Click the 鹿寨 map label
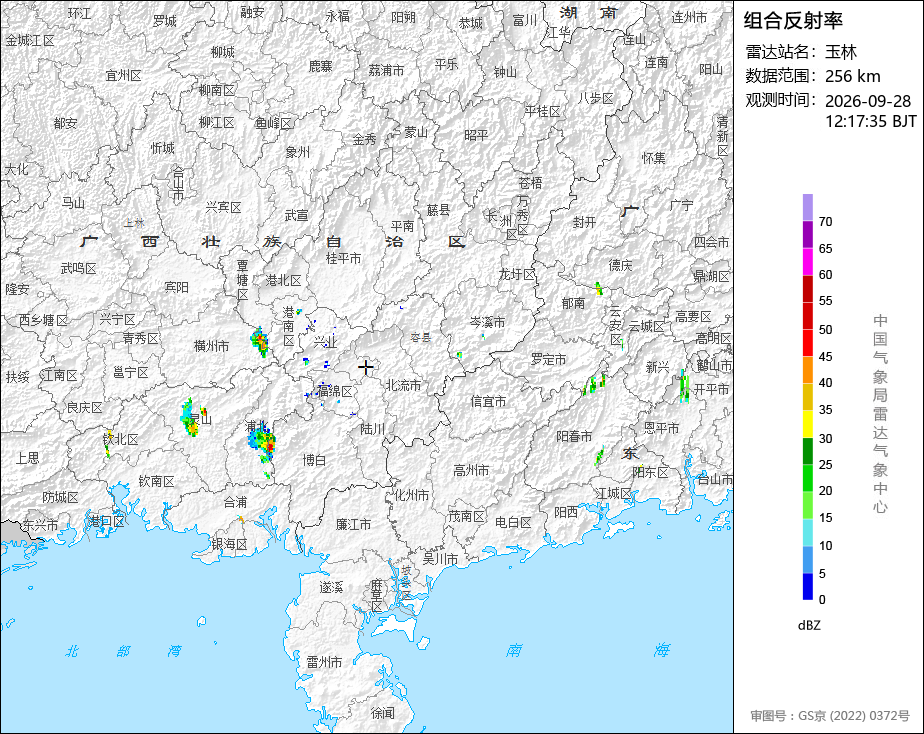This screenshot has width=924, height=734. [x=321, y=67]
